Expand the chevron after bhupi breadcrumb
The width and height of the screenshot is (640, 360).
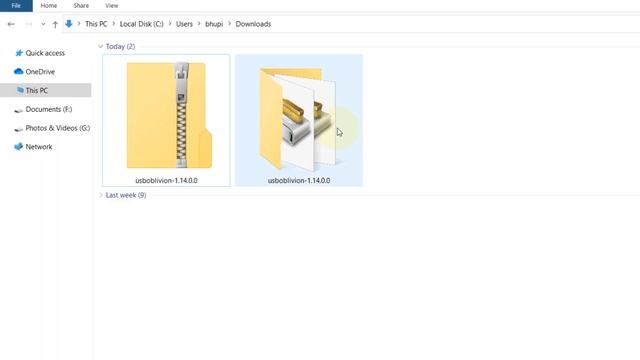pos(229,24)
